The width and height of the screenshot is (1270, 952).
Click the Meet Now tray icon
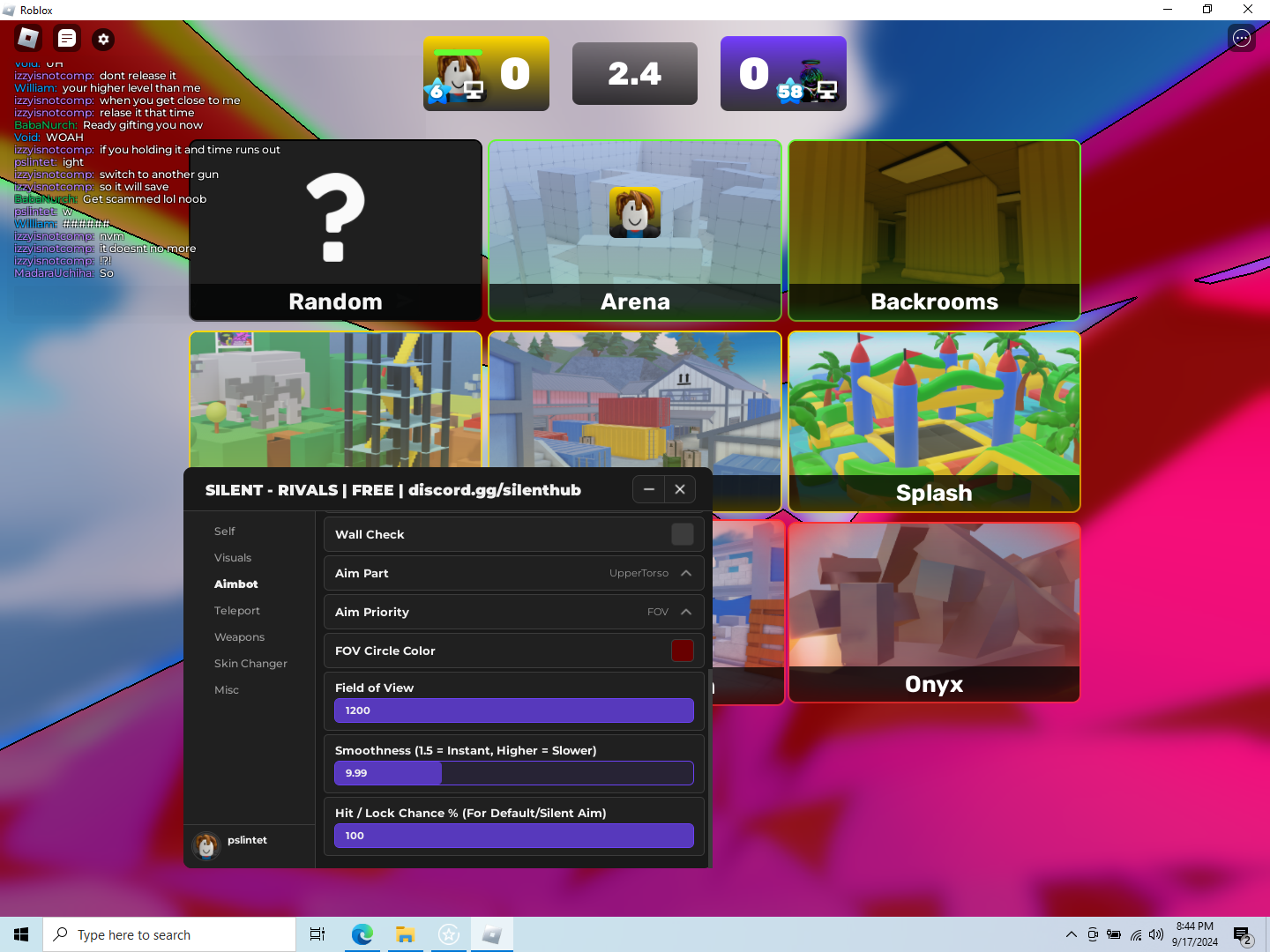[1093, 934]
